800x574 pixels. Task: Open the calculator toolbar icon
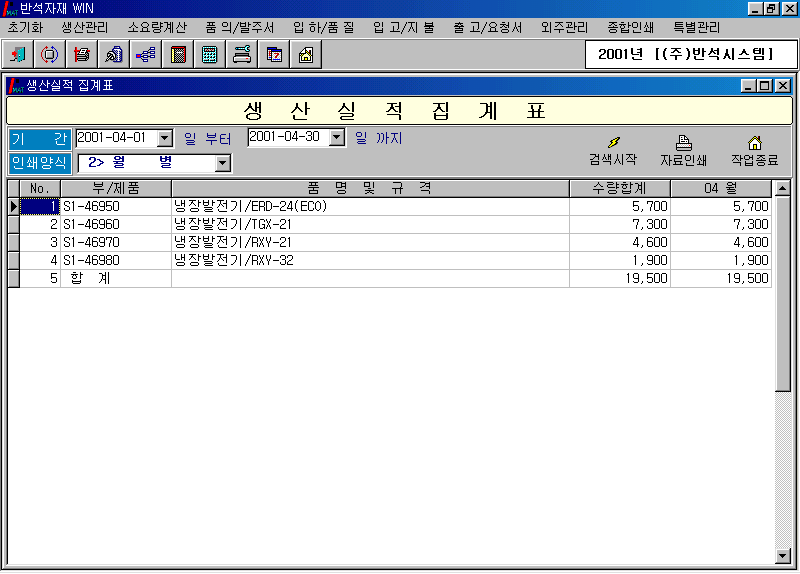[210, 54]
